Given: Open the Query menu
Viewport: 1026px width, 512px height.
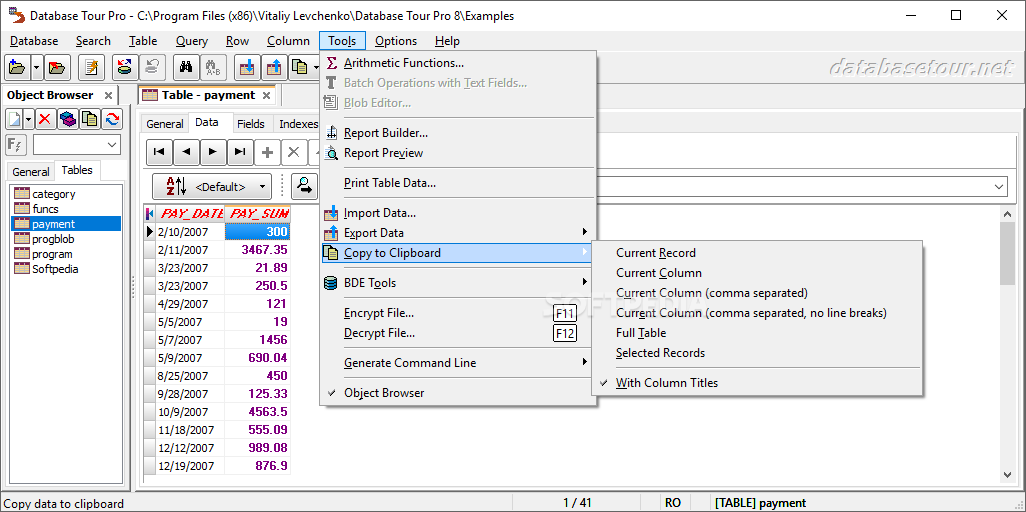Looking at the screenshot, I should click(192, 41).
